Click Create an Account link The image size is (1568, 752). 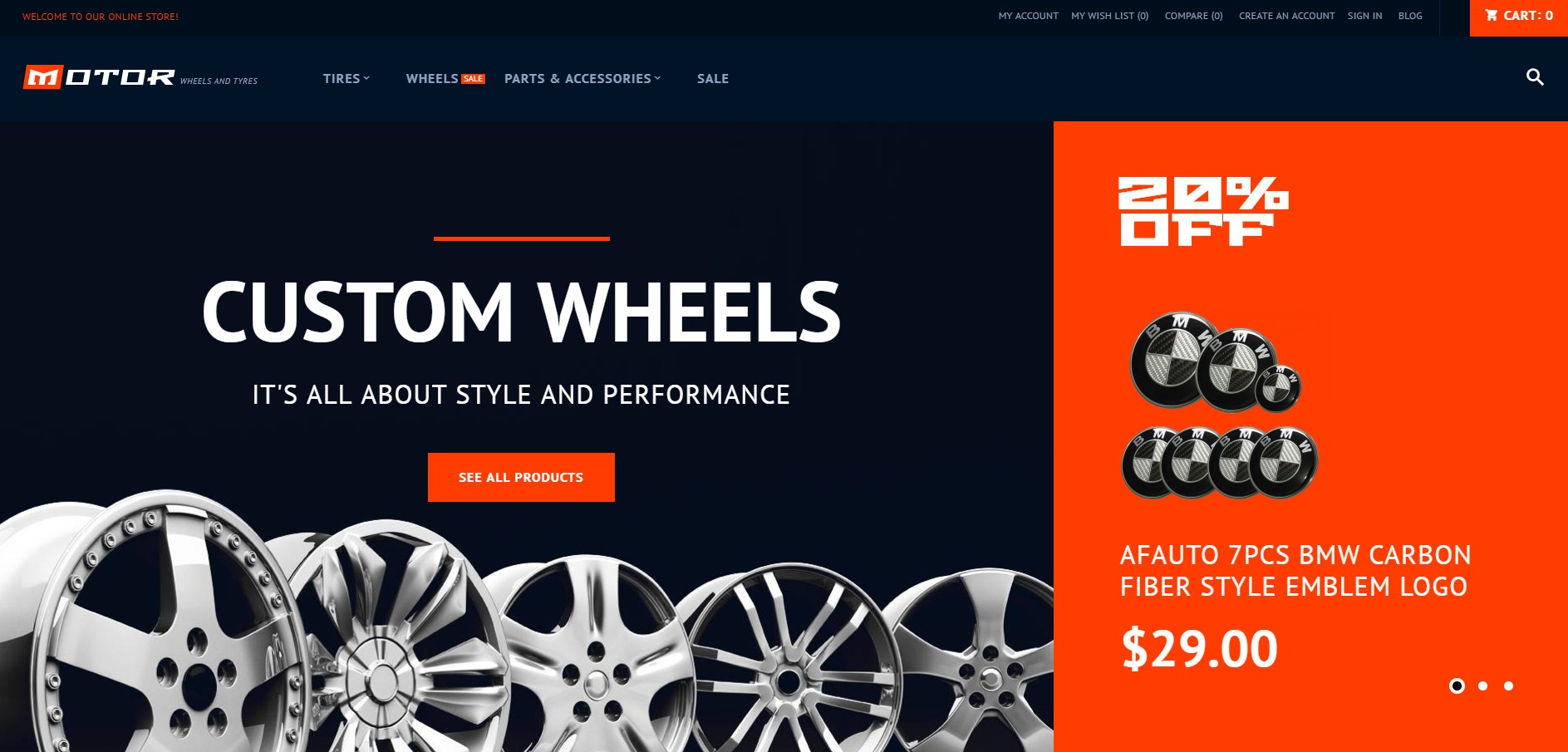pos(1286,16)
